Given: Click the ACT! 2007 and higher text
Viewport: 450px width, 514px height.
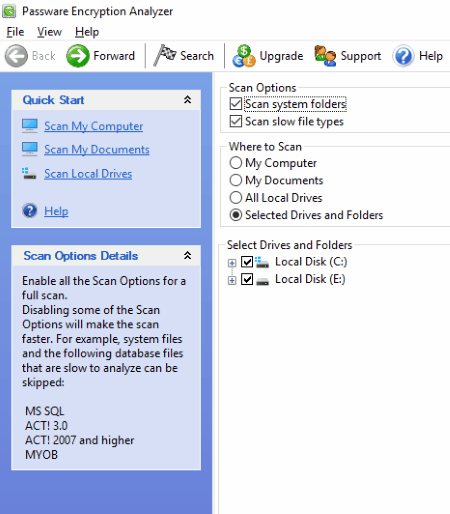Looking at the screenshot, I should point(80,440).
